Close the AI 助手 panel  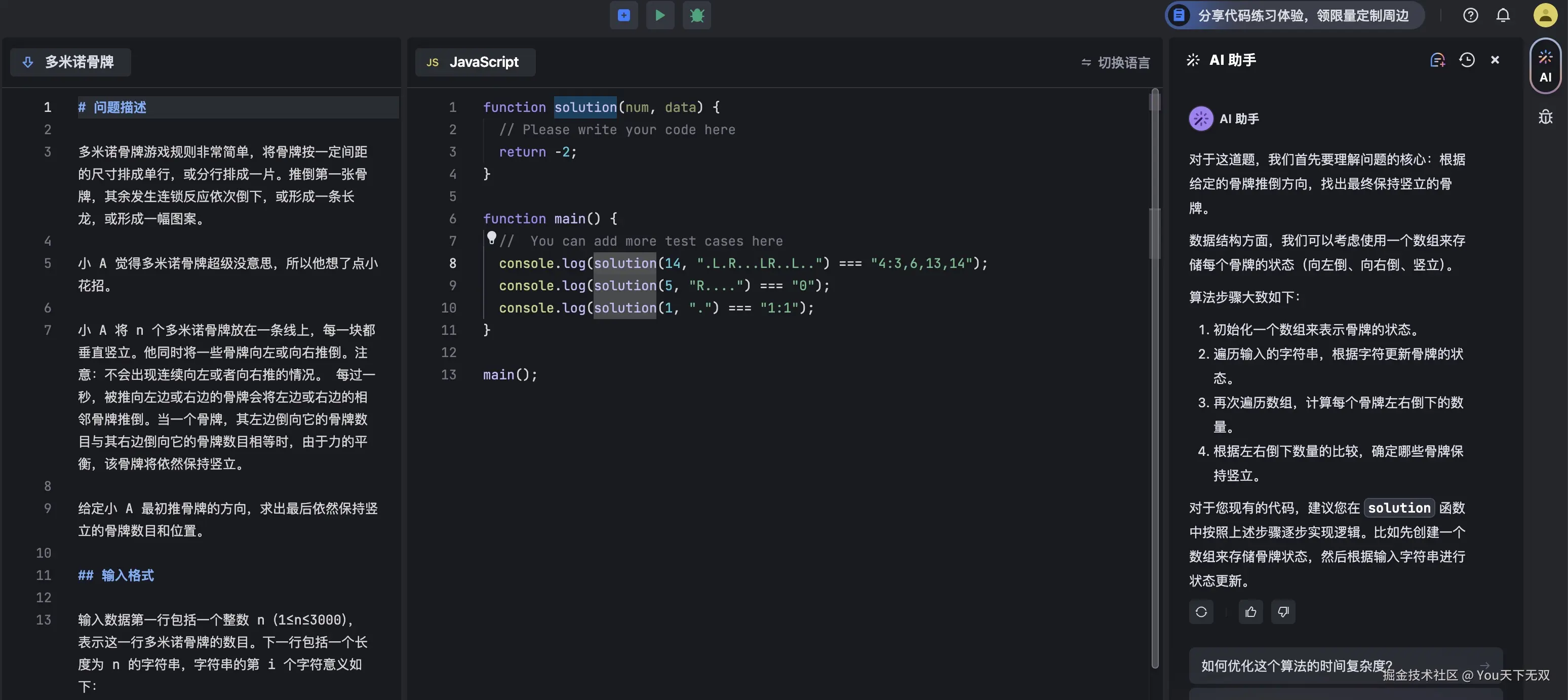[x=1495, y=60]
